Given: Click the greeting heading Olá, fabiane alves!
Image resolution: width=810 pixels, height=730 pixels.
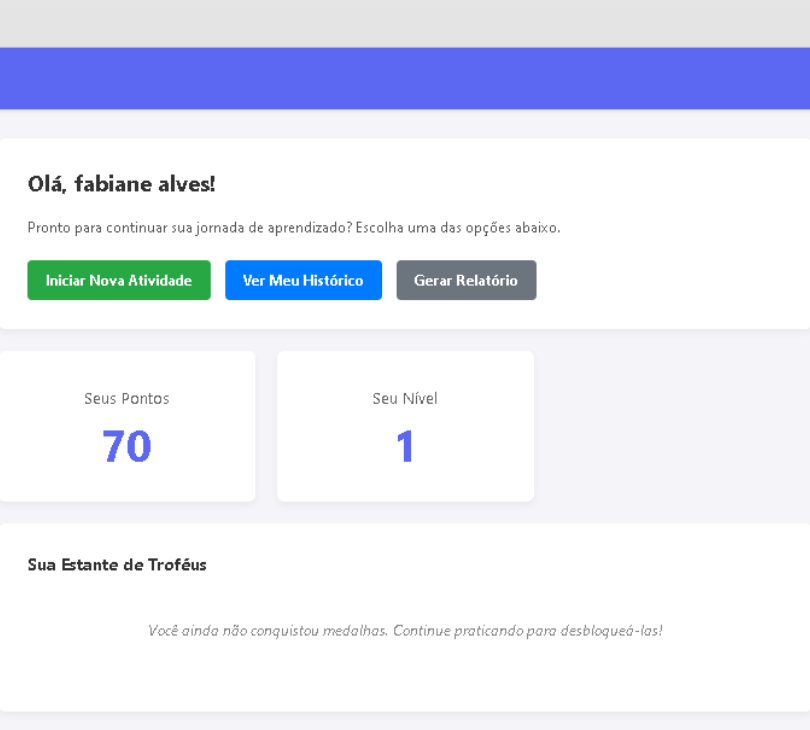Looking at the screenshot, I should (x=121, y=184).
